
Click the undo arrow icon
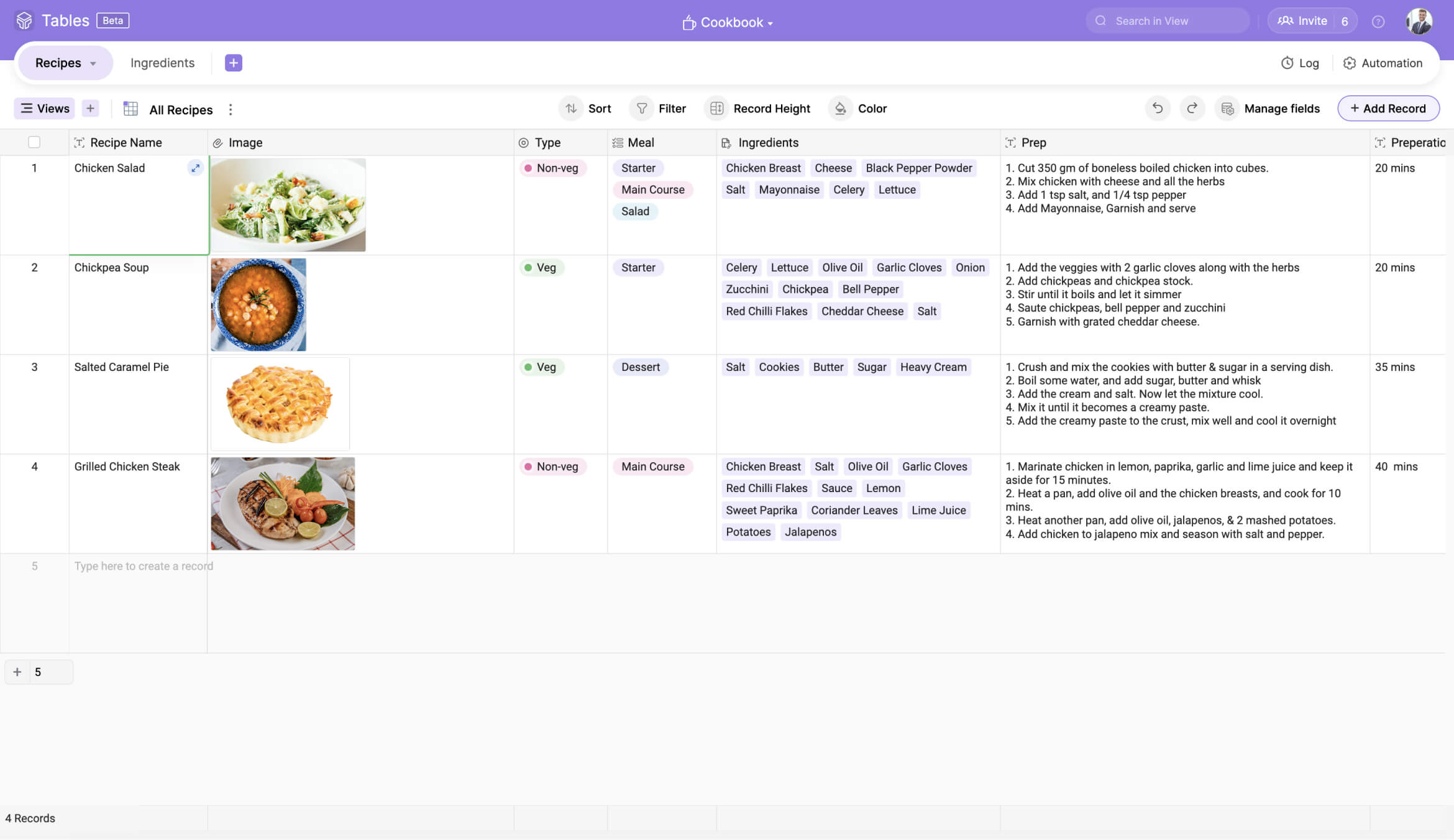coord(1157,108)
